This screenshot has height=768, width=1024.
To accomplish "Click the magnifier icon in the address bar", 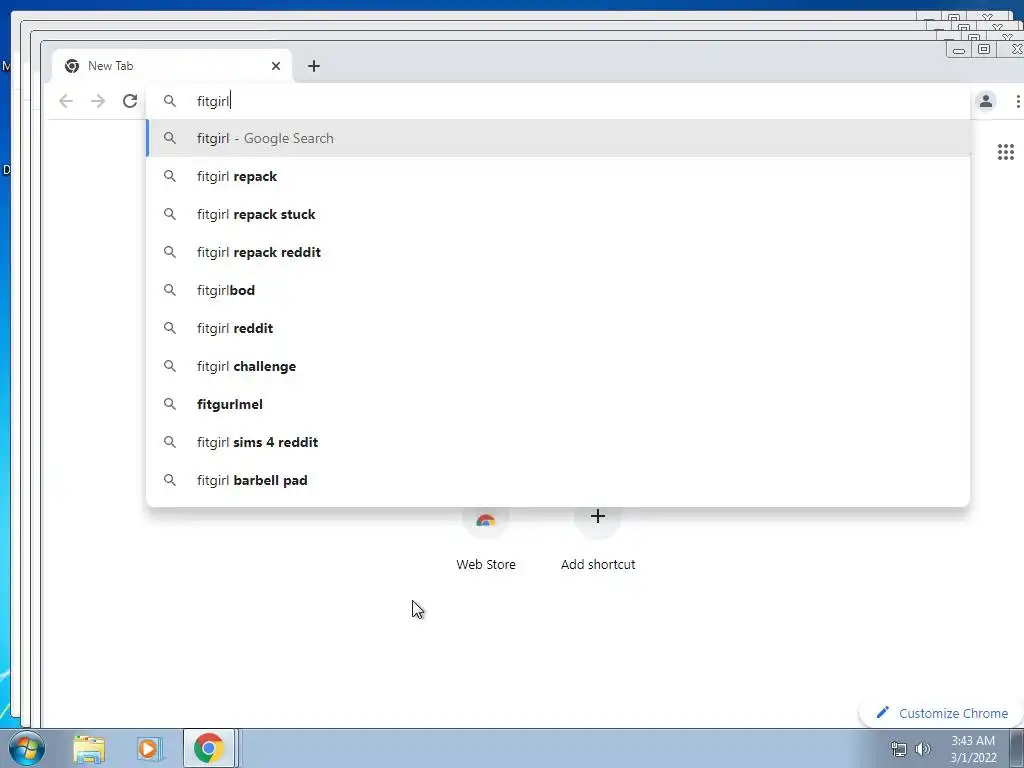I will pos(170,101).
